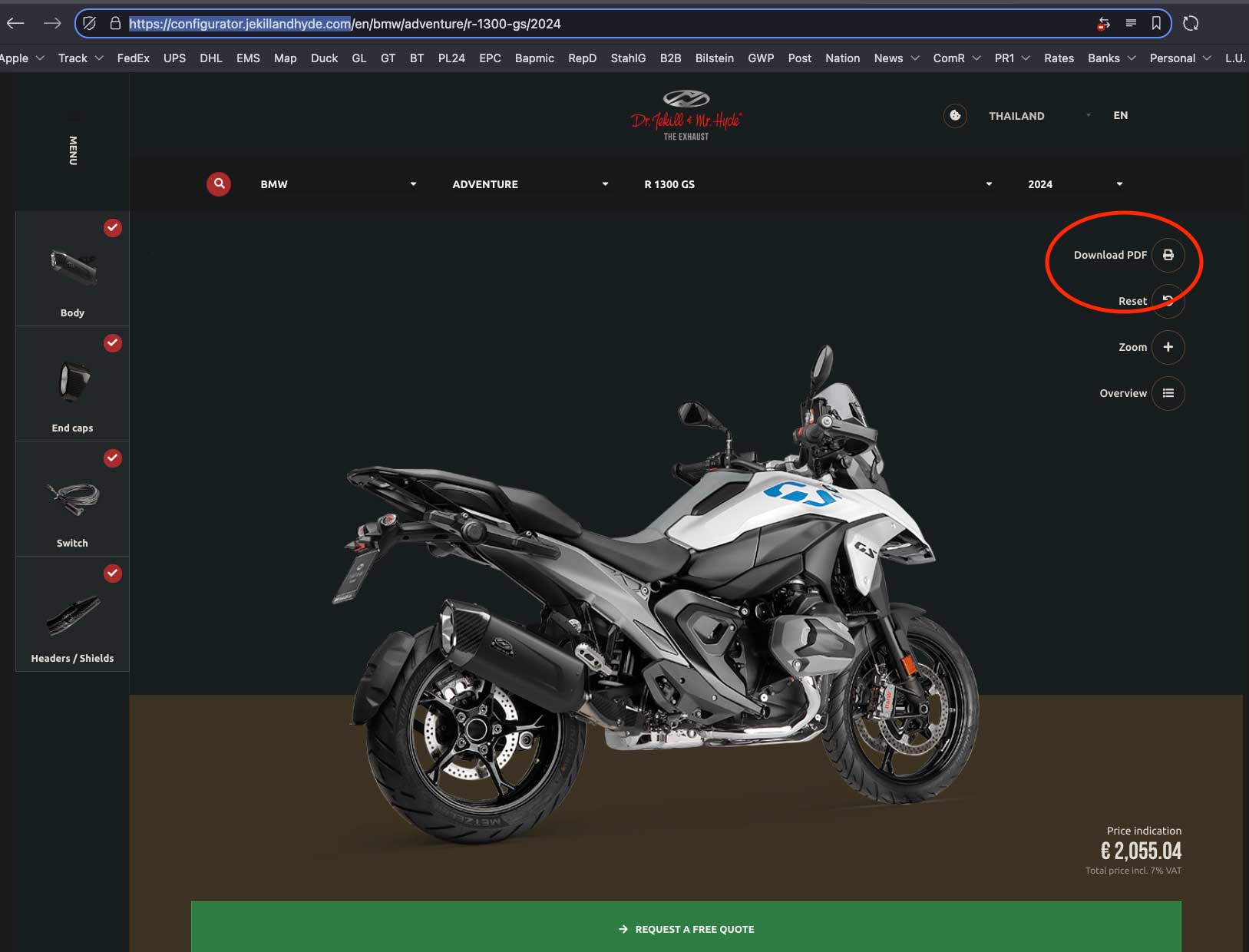Open the FedEx bookmark in bookmarks bar
The width and height of the screenshot is (1249, 952).
133,58
